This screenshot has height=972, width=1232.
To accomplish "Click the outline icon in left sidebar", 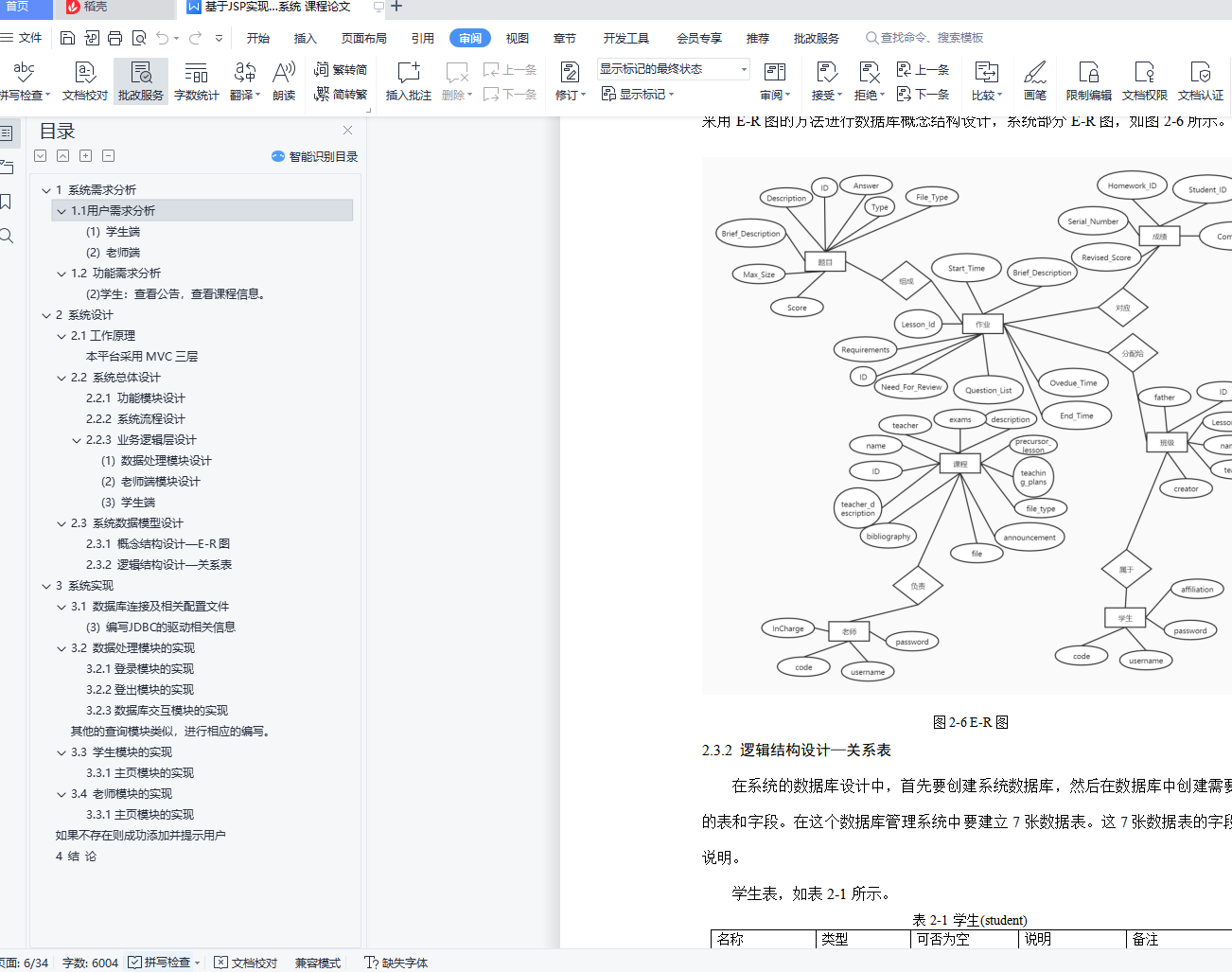I will (x=7, y=133).
